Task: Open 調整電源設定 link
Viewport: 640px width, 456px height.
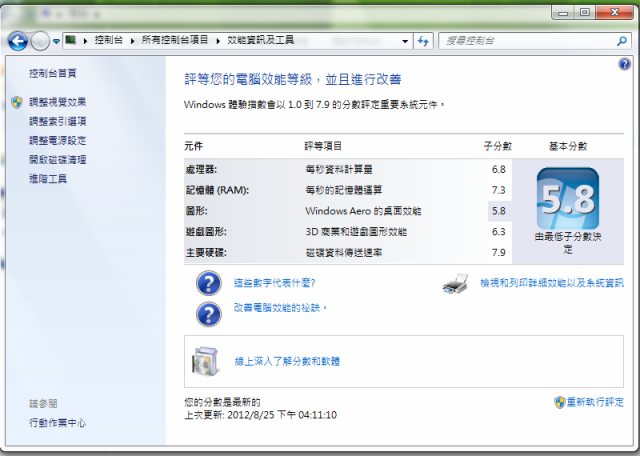Action: tap(58, 140)
